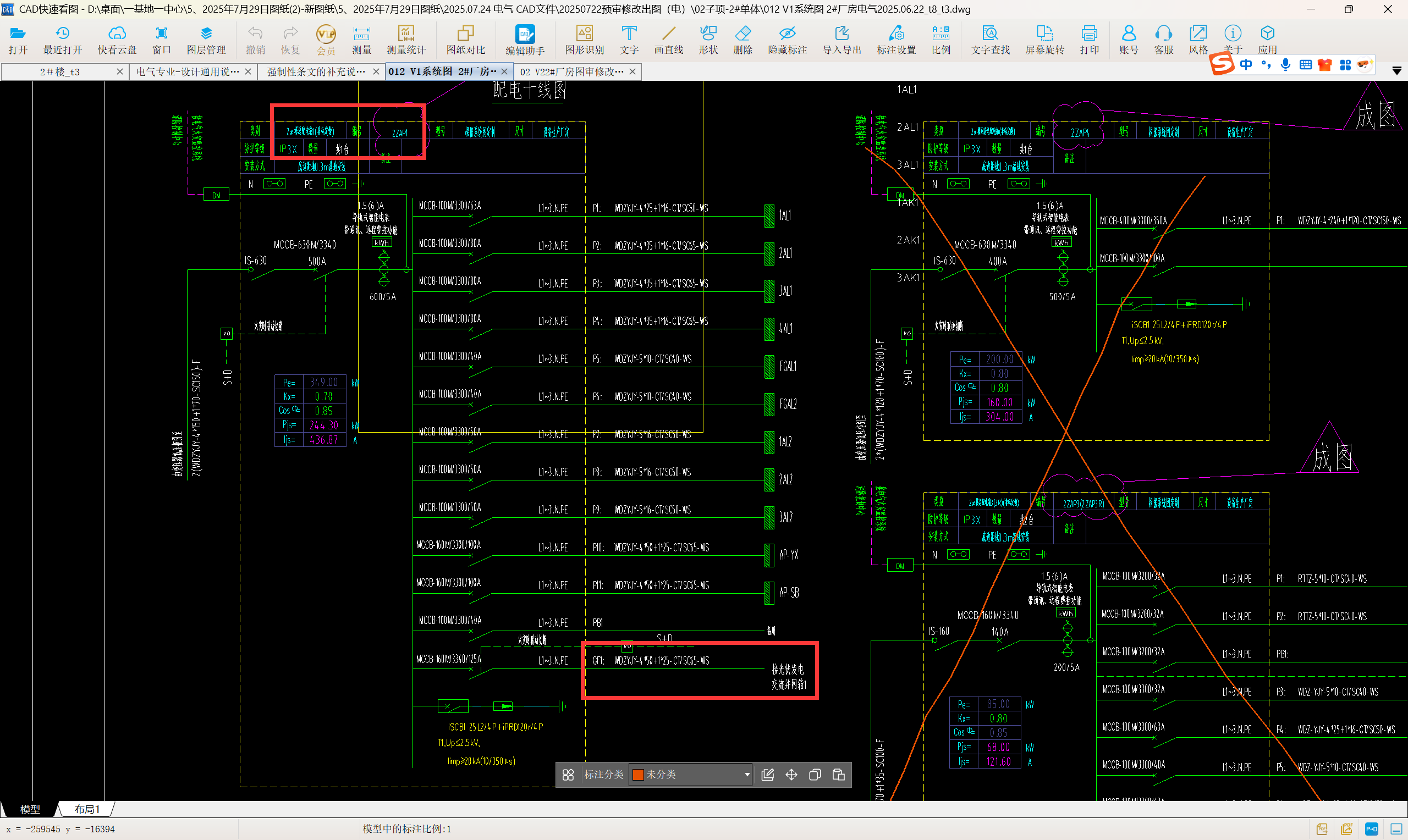Select the 测量 measure tool

361,40
